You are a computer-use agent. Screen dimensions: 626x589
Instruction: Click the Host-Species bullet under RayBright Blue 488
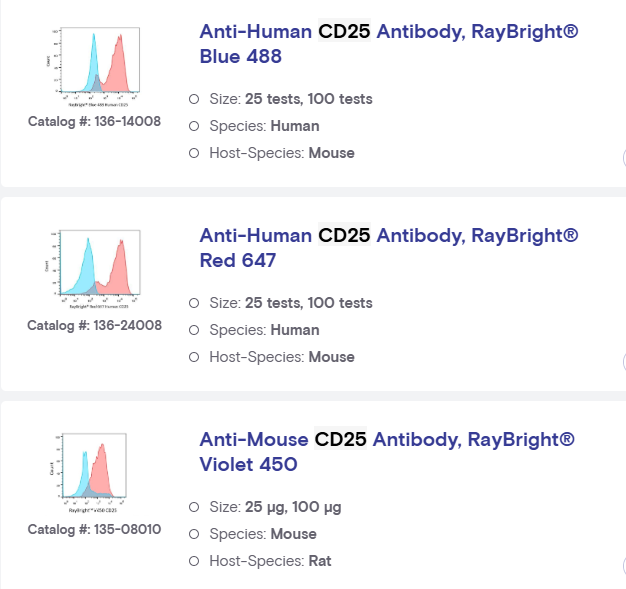194,153
